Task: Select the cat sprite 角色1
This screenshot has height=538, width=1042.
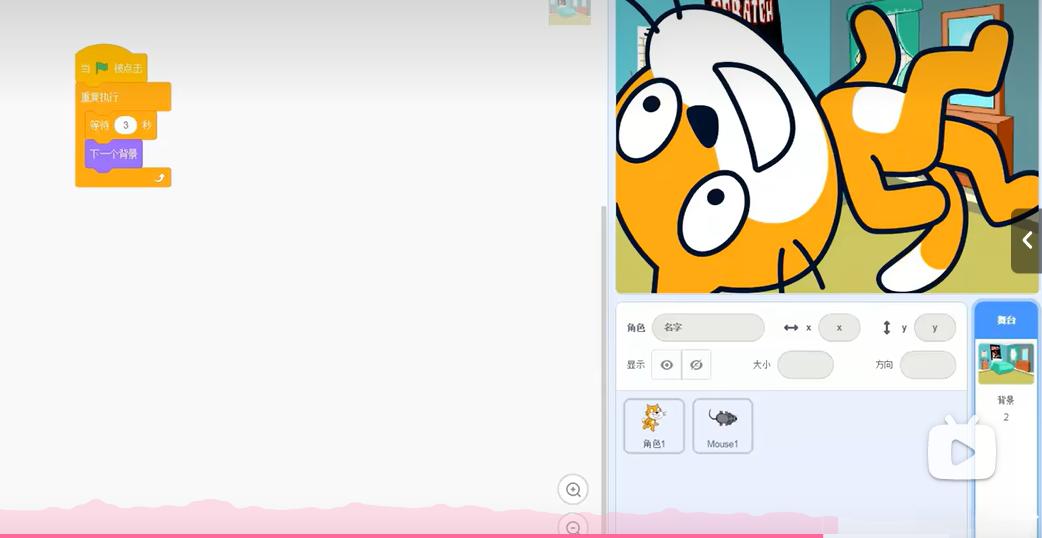Action: [x=654, y=426]
